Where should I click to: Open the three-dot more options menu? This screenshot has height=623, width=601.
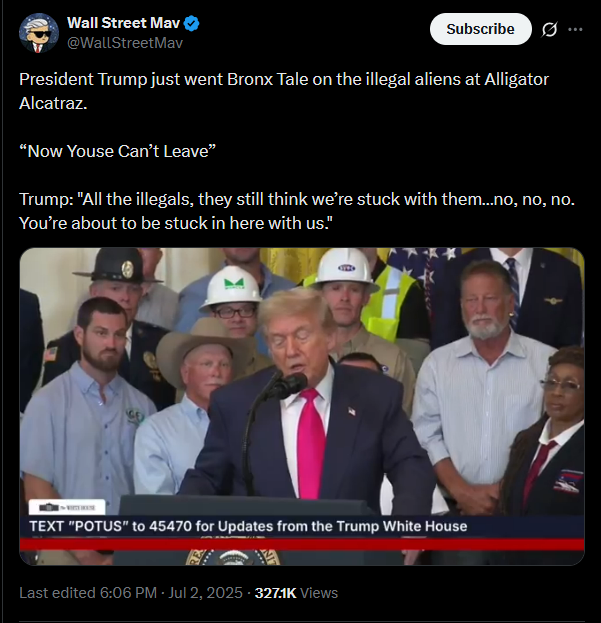click(x=575, y=29)
